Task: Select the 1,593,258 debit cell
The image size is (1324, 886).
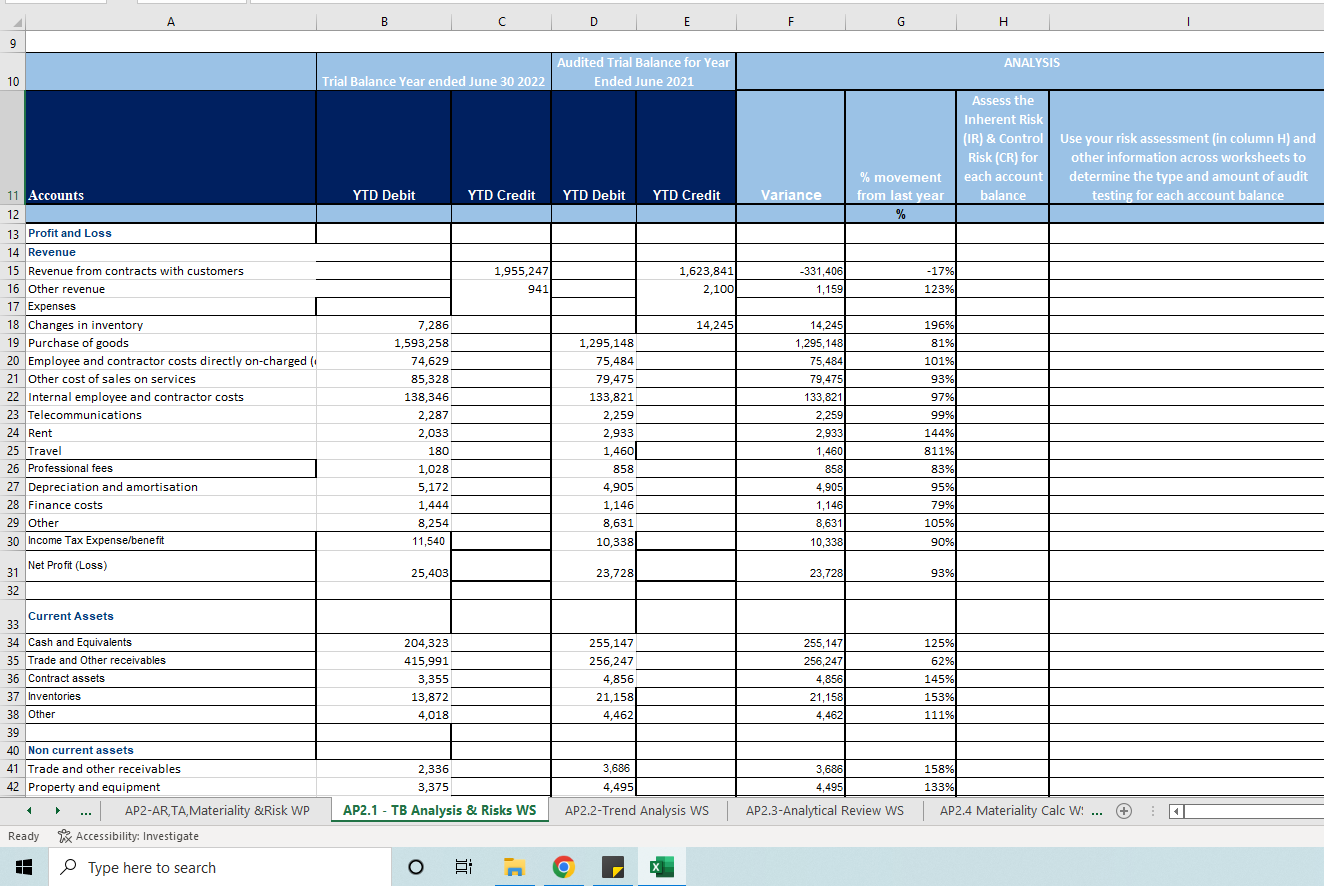Action: 383,343
